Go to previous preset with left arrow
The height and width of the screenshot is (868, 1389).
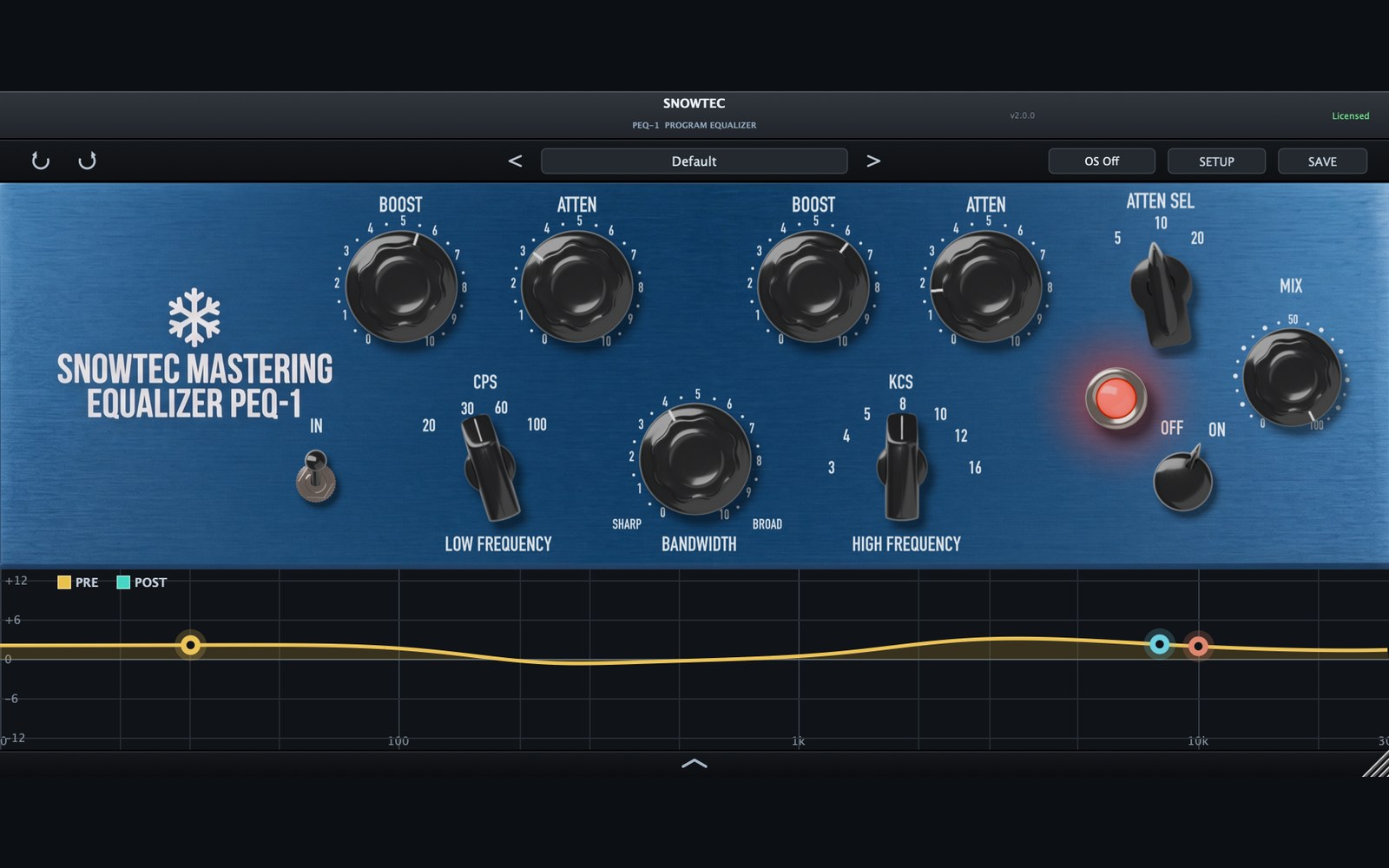tap(515, 161)
